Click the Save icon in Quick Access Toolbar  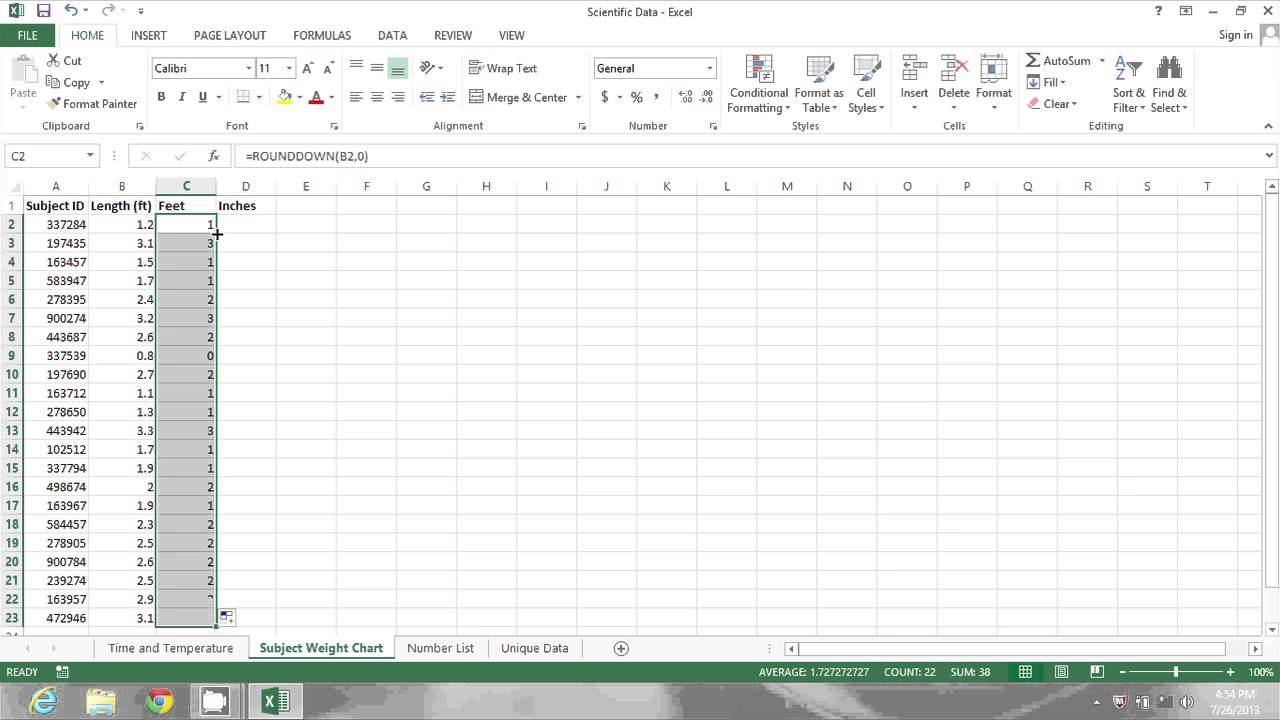[x=43, y=11]
